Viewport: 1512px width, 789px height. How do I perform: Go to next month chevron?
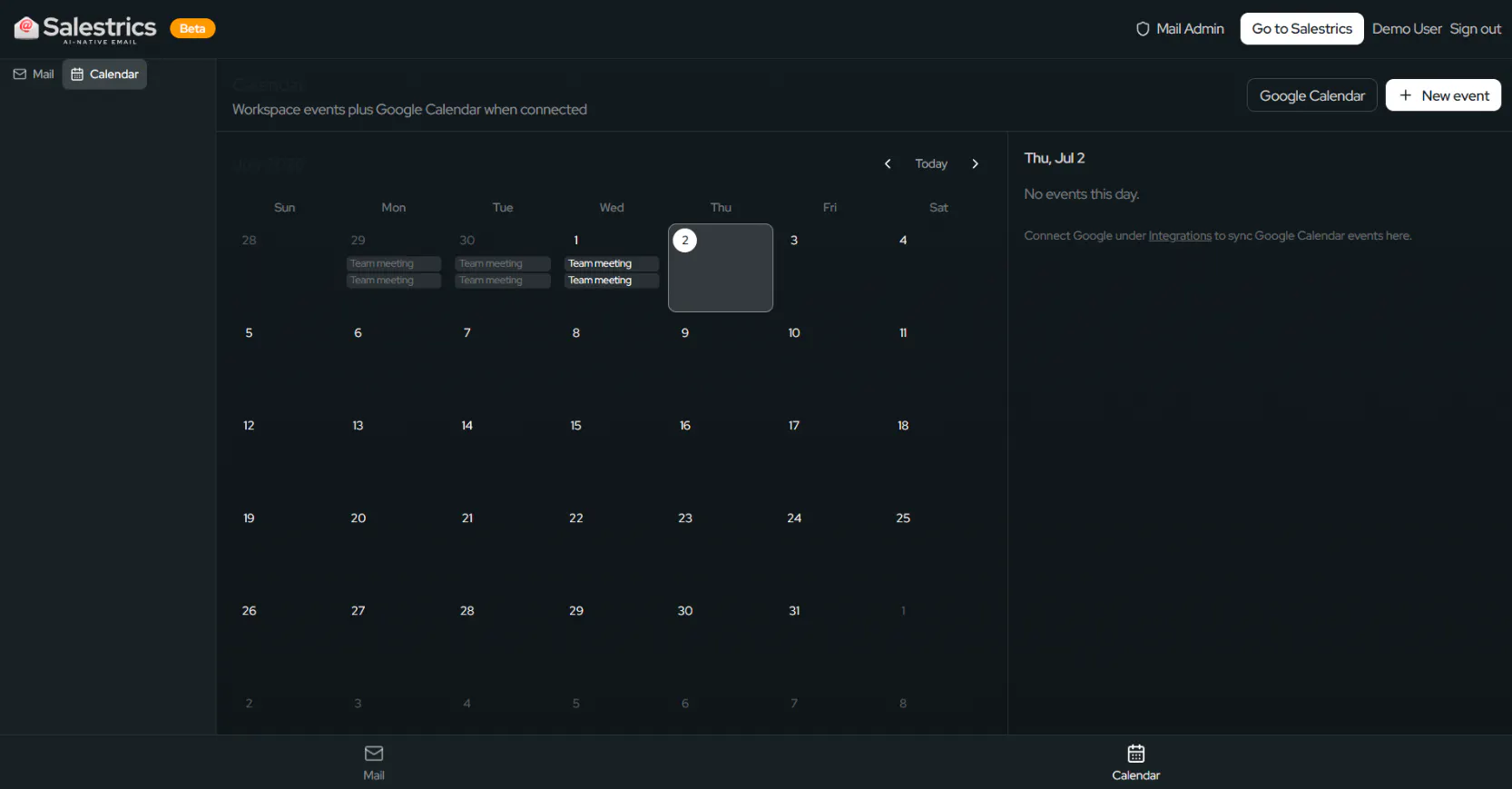pyautogui.click(x=976, y=163)
